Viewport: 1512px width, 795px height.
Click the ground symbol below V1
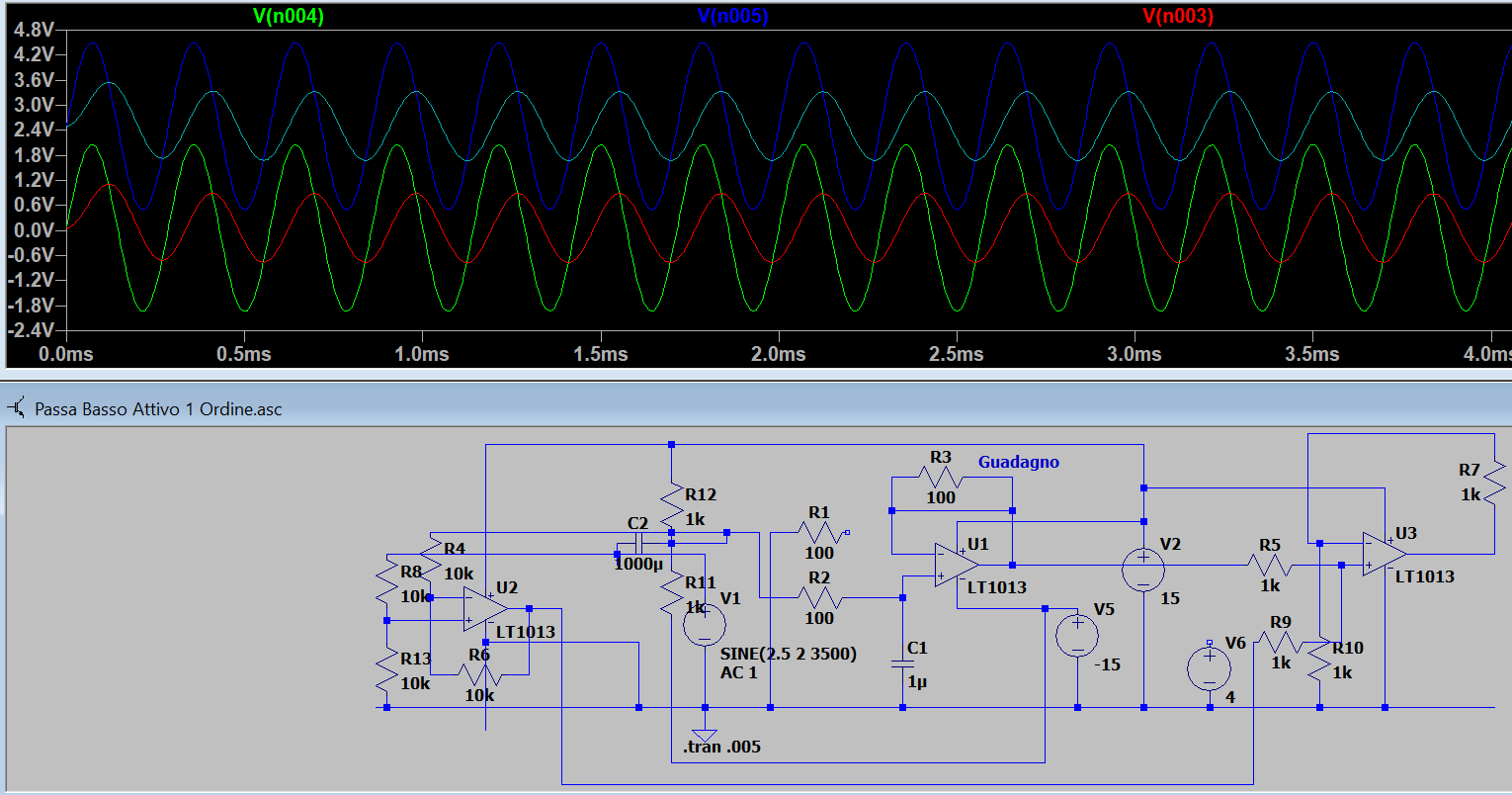(x=705, y=735)
